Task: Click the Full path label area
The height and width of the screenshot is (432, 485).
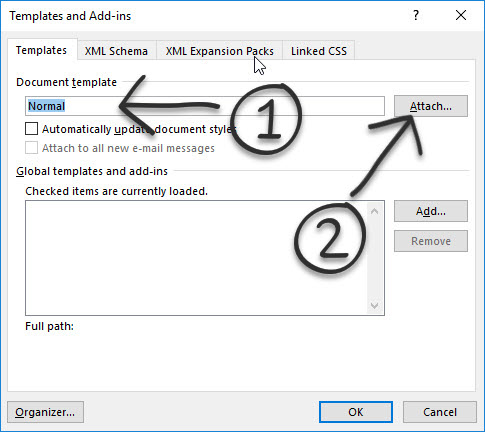Action: (49, 326)
